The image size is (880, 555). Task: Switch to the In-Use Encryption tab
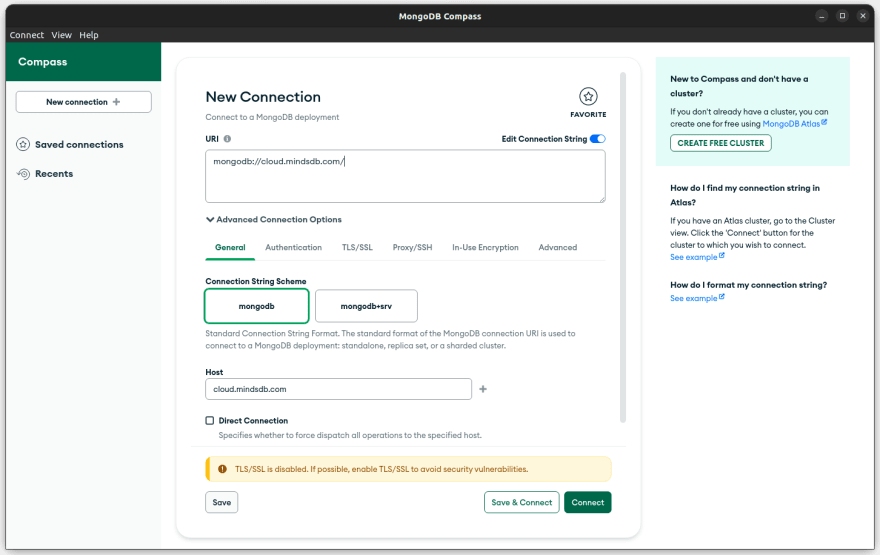[485, 247]
